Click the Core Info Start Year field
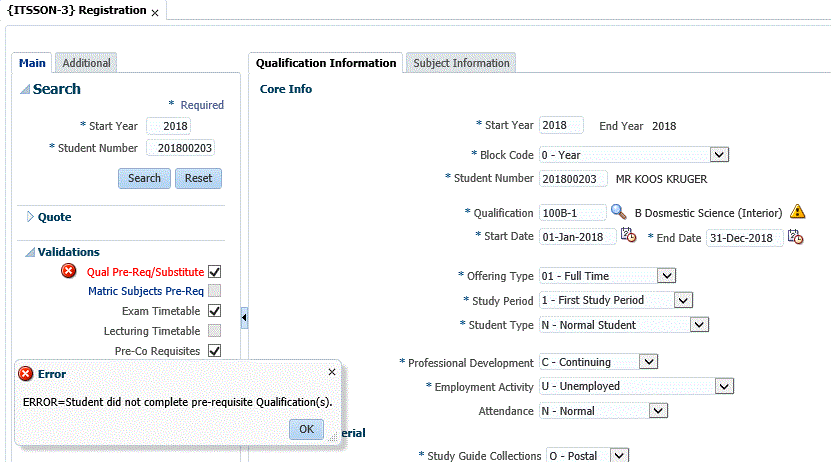The width and height of the screenshot is (831, 462). [x=561, y=125]
